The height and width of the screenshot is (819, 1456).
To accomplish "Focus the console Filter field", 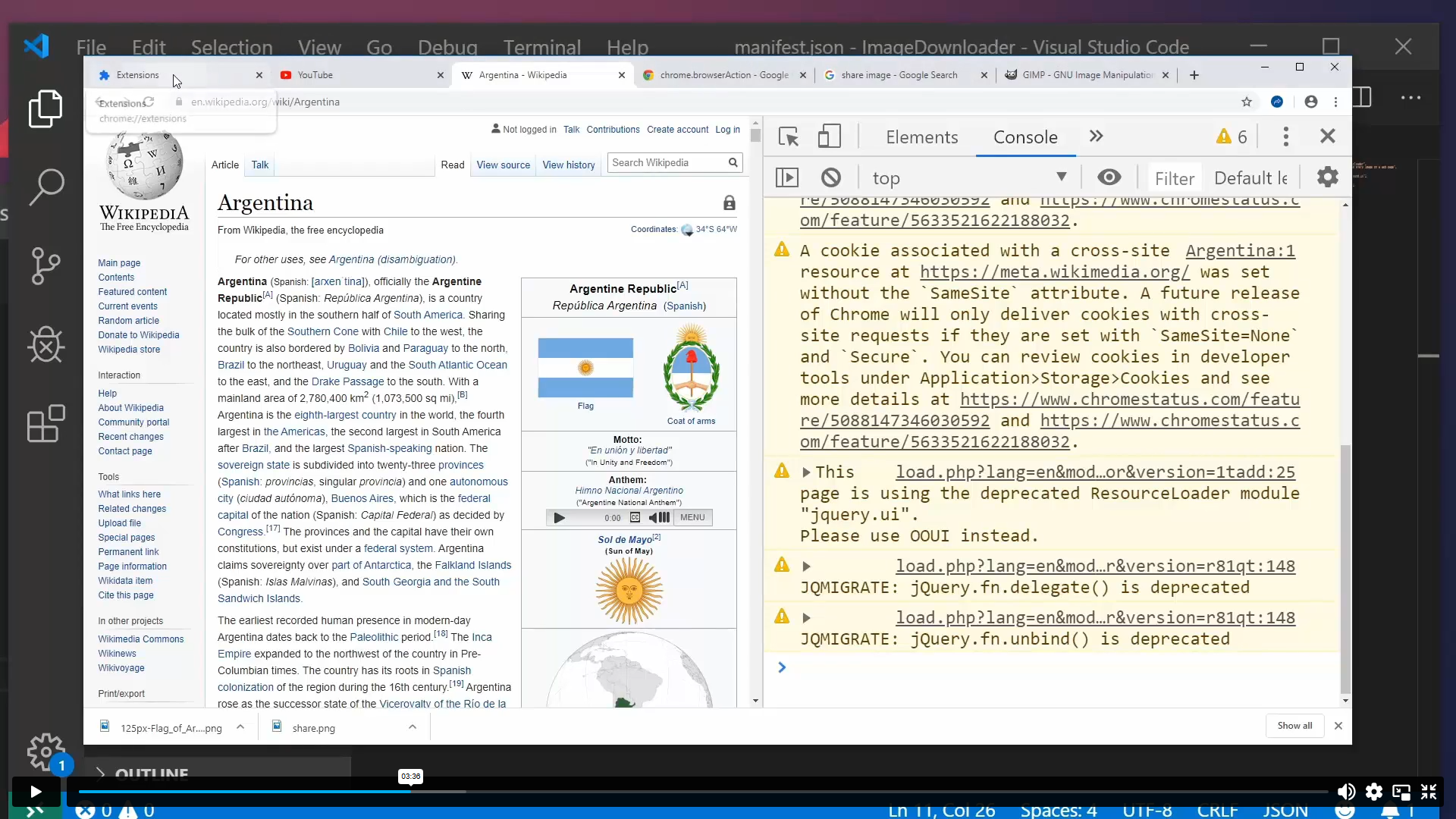I will pos(1174,178).
